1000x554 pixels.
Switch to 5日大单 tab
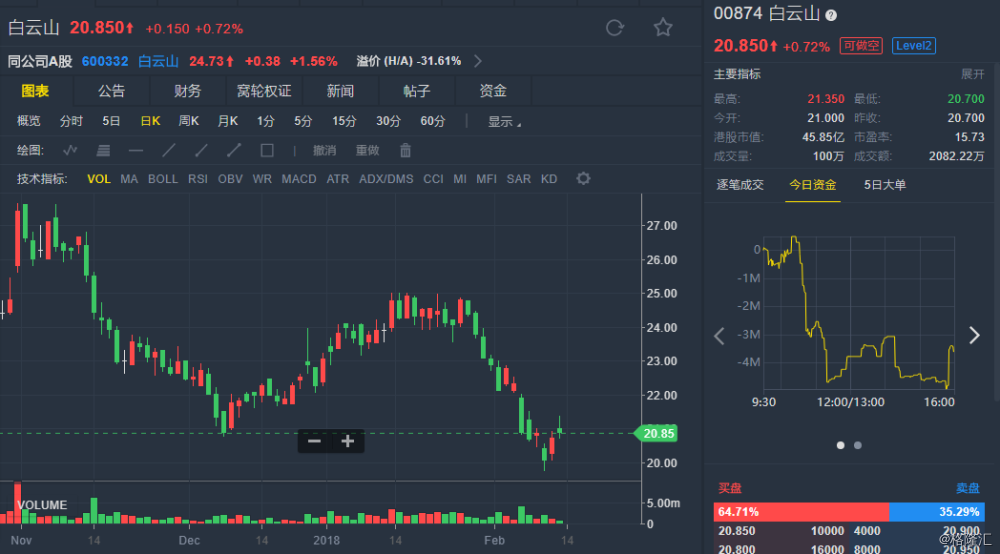tap(885, 185)
